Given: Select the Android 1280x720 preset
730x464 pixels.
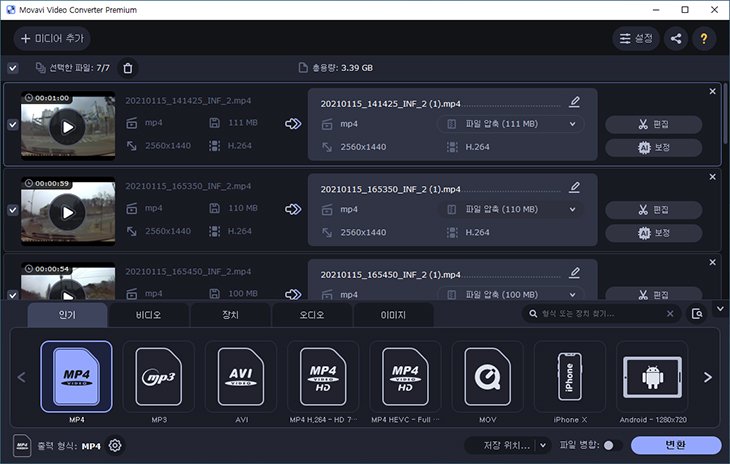Looking at the screenshot, I should [652, 377].
